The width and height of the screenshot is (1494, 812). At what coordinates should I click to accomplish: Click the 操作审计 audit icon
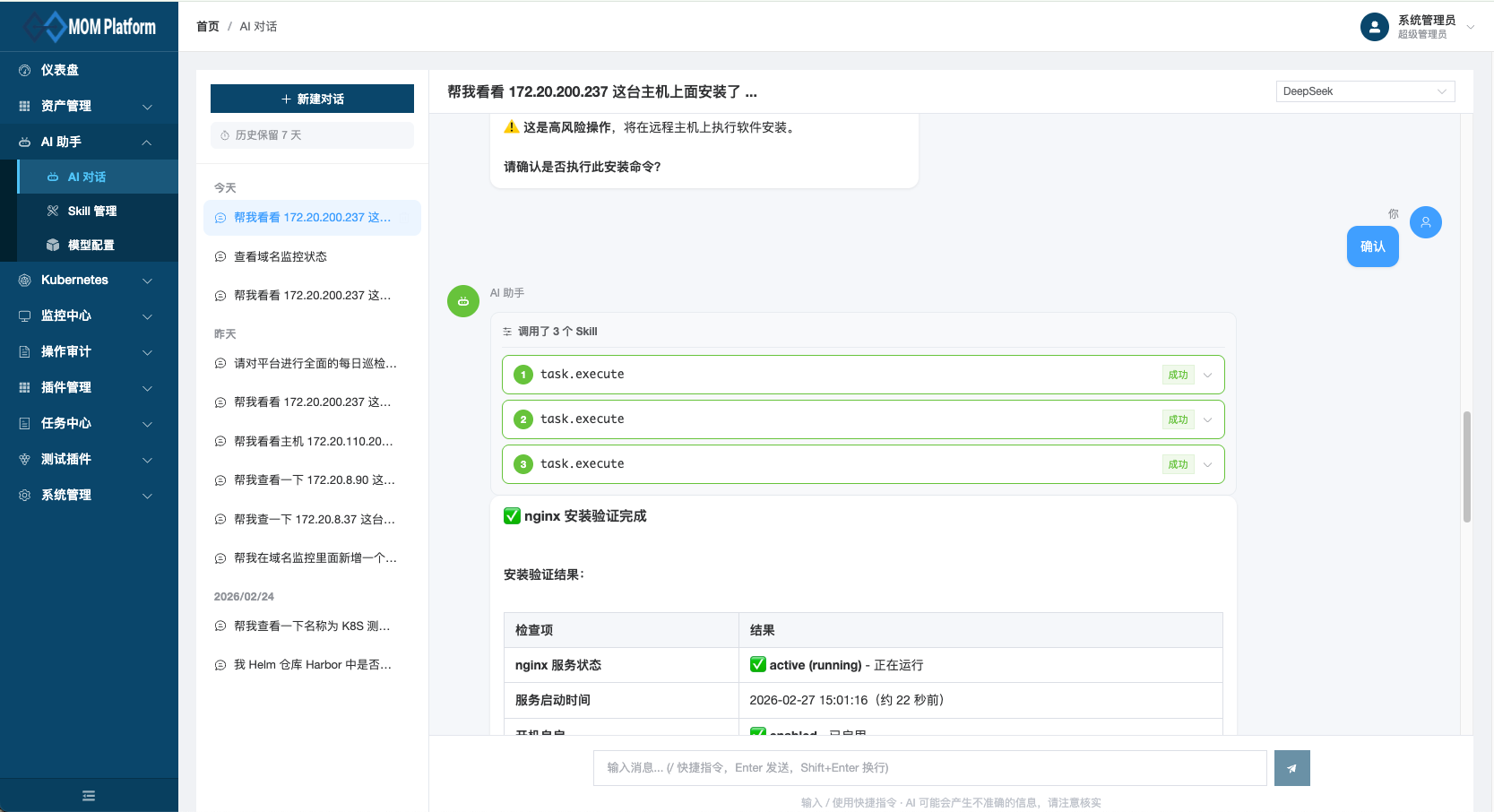(x=24, y=351)
